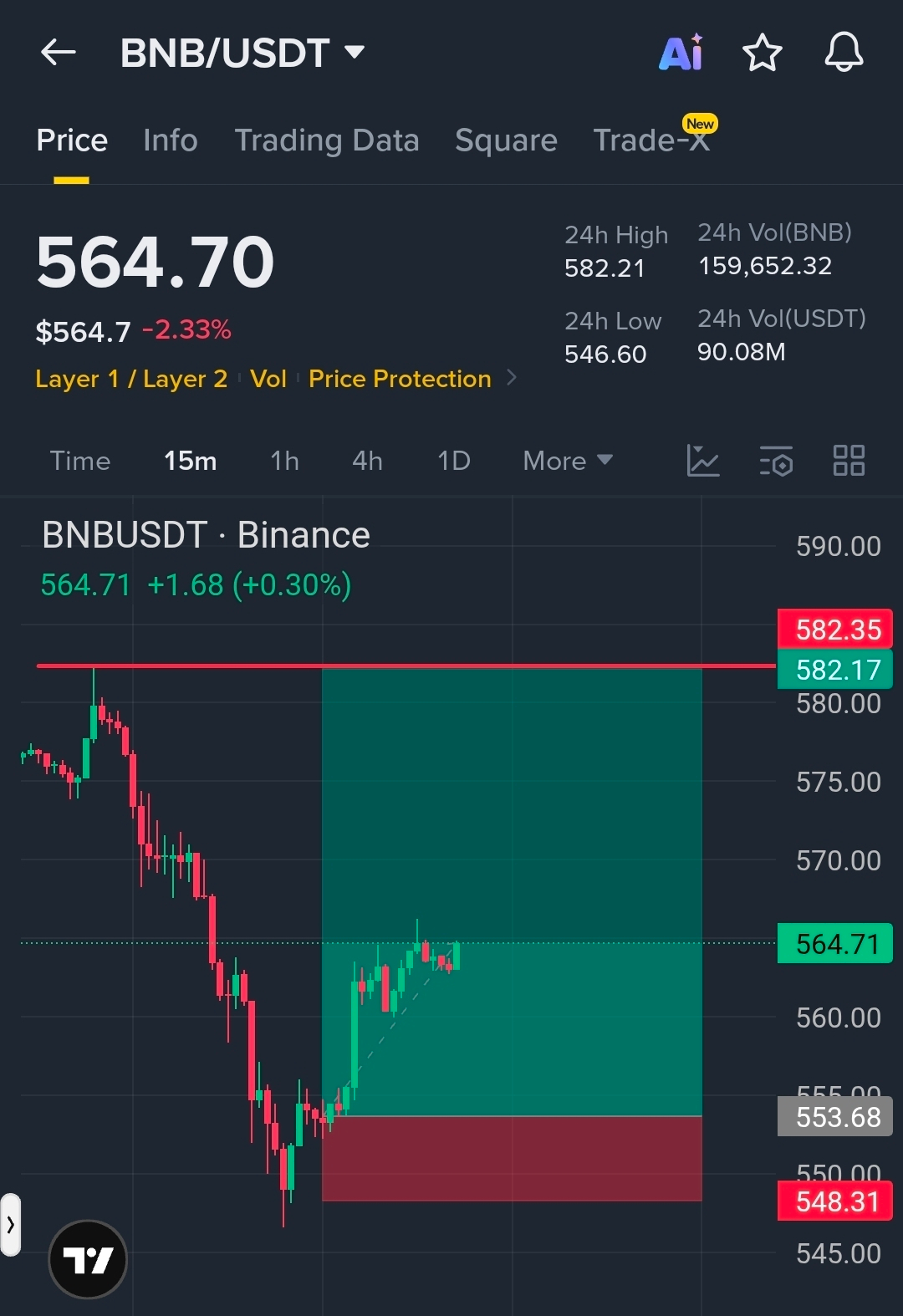Select the 4h chart interval
Screen dimensions: 903x1316
click(x=367, y=461)
